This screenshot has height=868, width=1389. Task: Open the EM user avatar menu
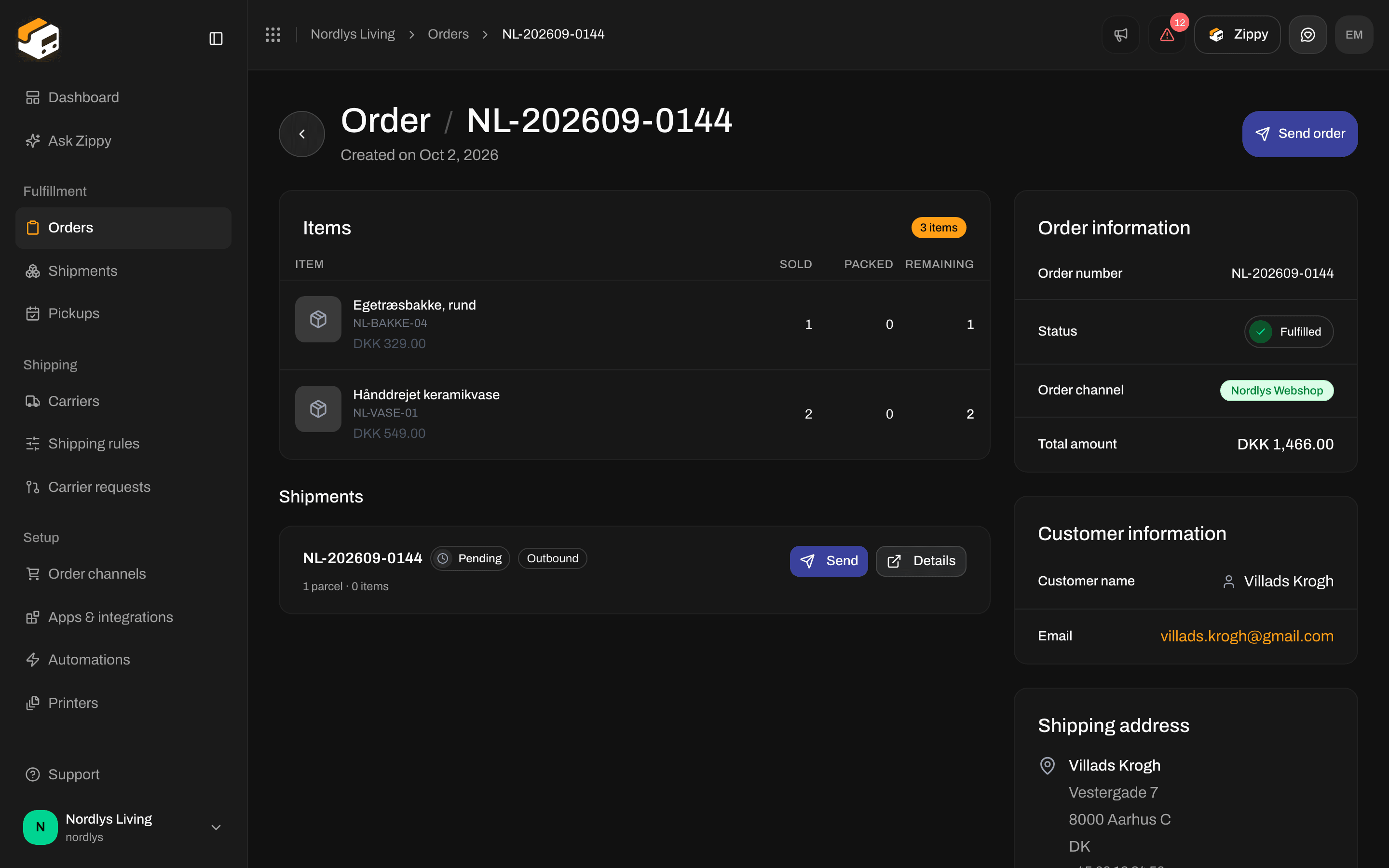1354,34
